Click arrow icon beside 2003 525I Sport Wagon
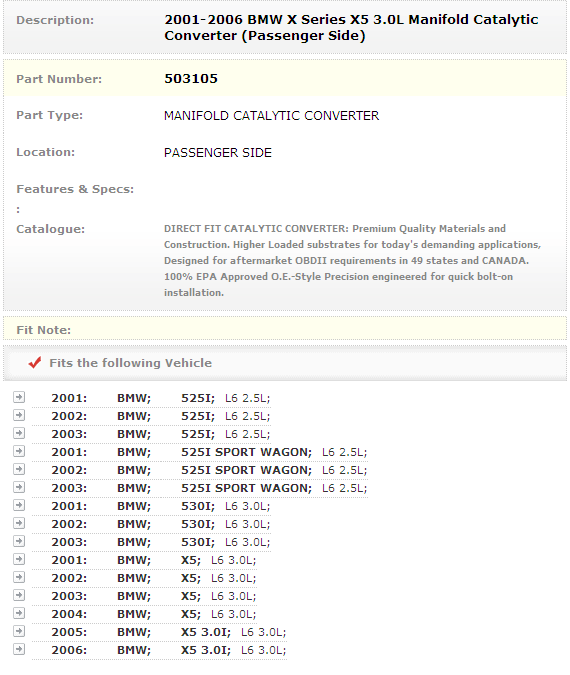 (x=19, y=487)
